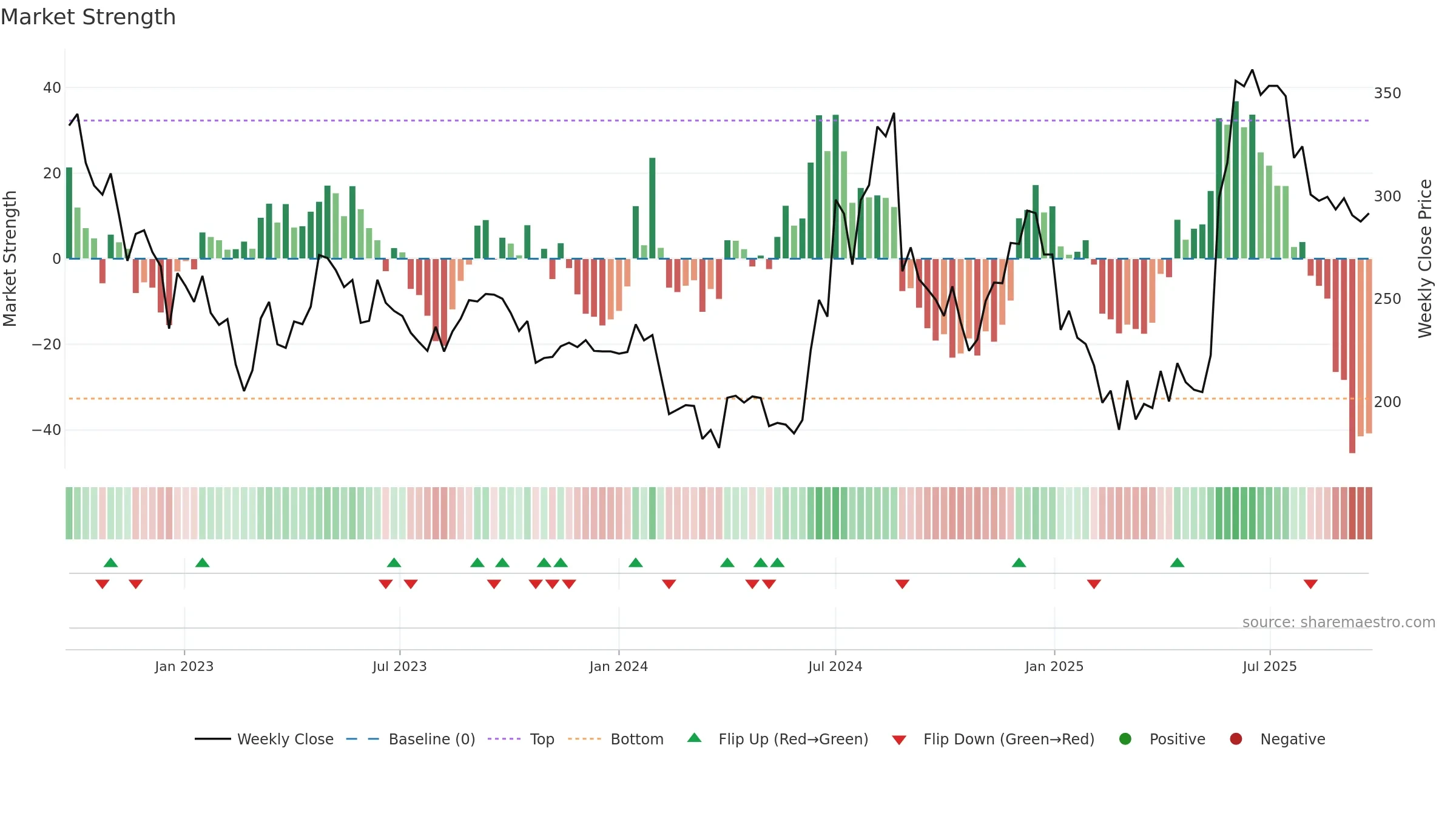The height and width of the screenshot is (819, 1456).
Task: Click the 300 right-axis price label
Action: click(x=1387, y=197)
